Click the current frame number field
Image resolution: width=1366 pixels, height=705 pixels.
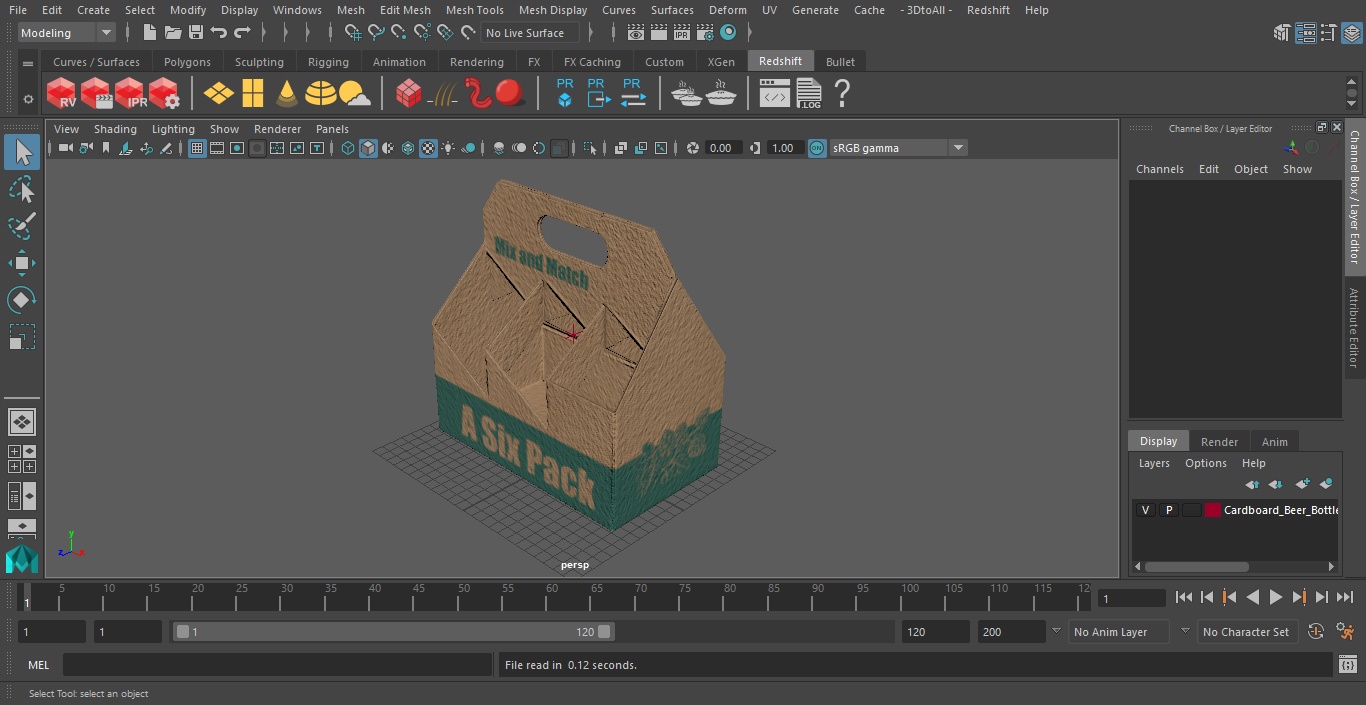click(x=1131, y=598)
